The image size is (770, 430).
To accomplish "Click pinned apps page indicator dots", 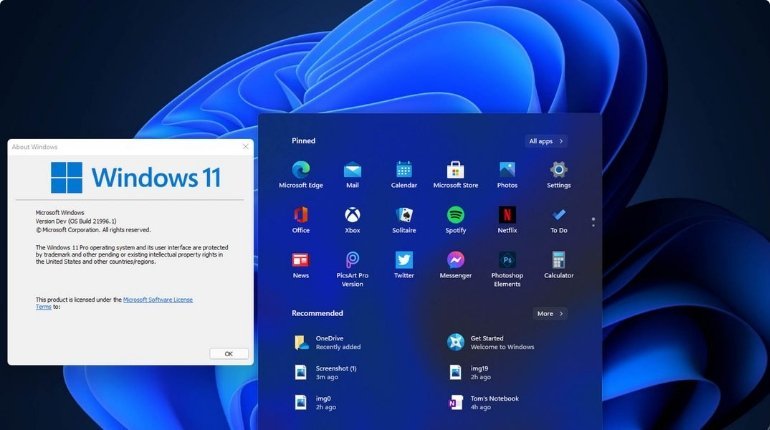I will 593,222.
